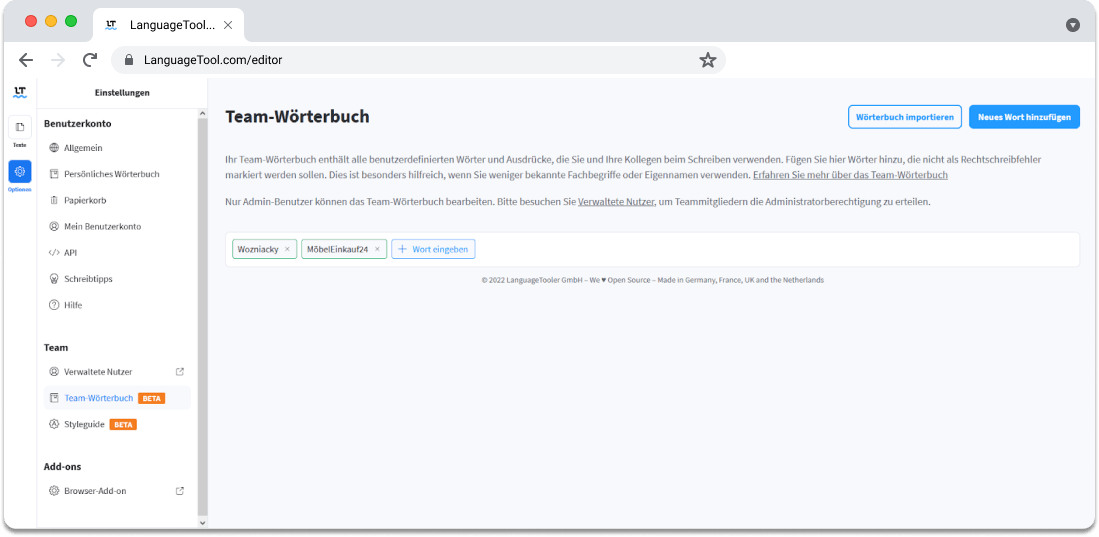Image resolution: width=1099 pixels, height=537 pixels.
Task: Click the Wozniacky word chip
Action: point(264,249)
